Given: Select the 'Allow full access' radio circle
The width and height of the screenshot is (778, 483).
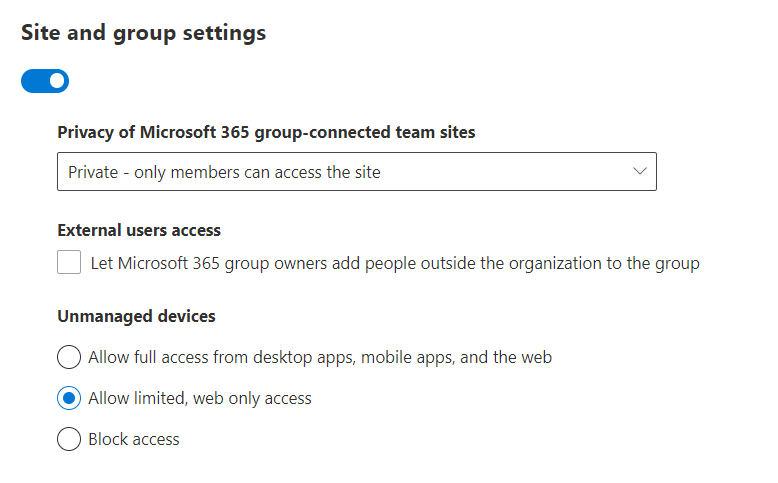Looking at the screenshot, I should pyautogui.click(x=69, y=357).
